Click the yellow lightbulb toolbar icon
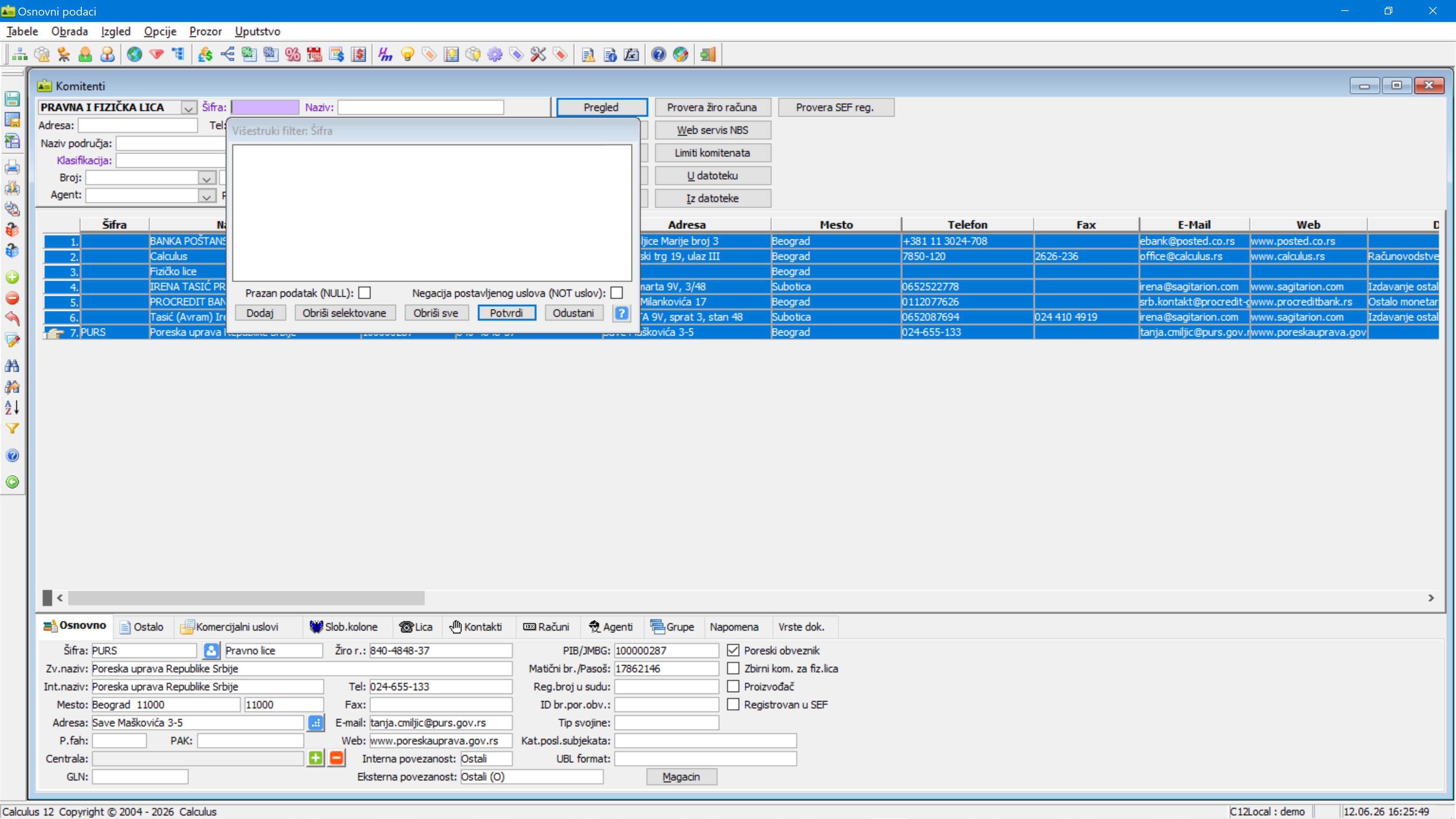 pos(408,54)
